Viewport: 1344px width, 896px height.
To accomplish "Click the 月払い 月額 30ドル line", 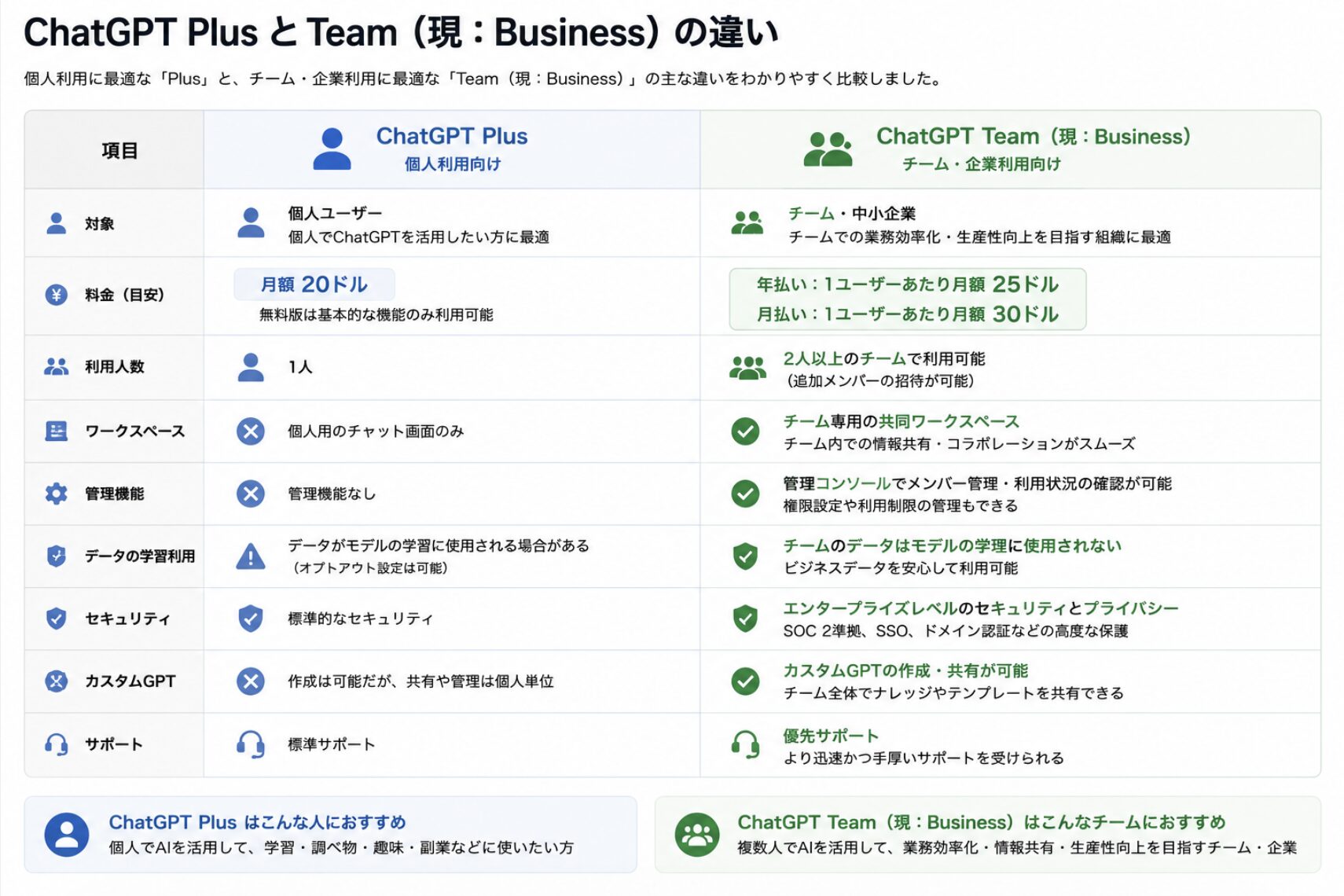I will pos(908,314).
